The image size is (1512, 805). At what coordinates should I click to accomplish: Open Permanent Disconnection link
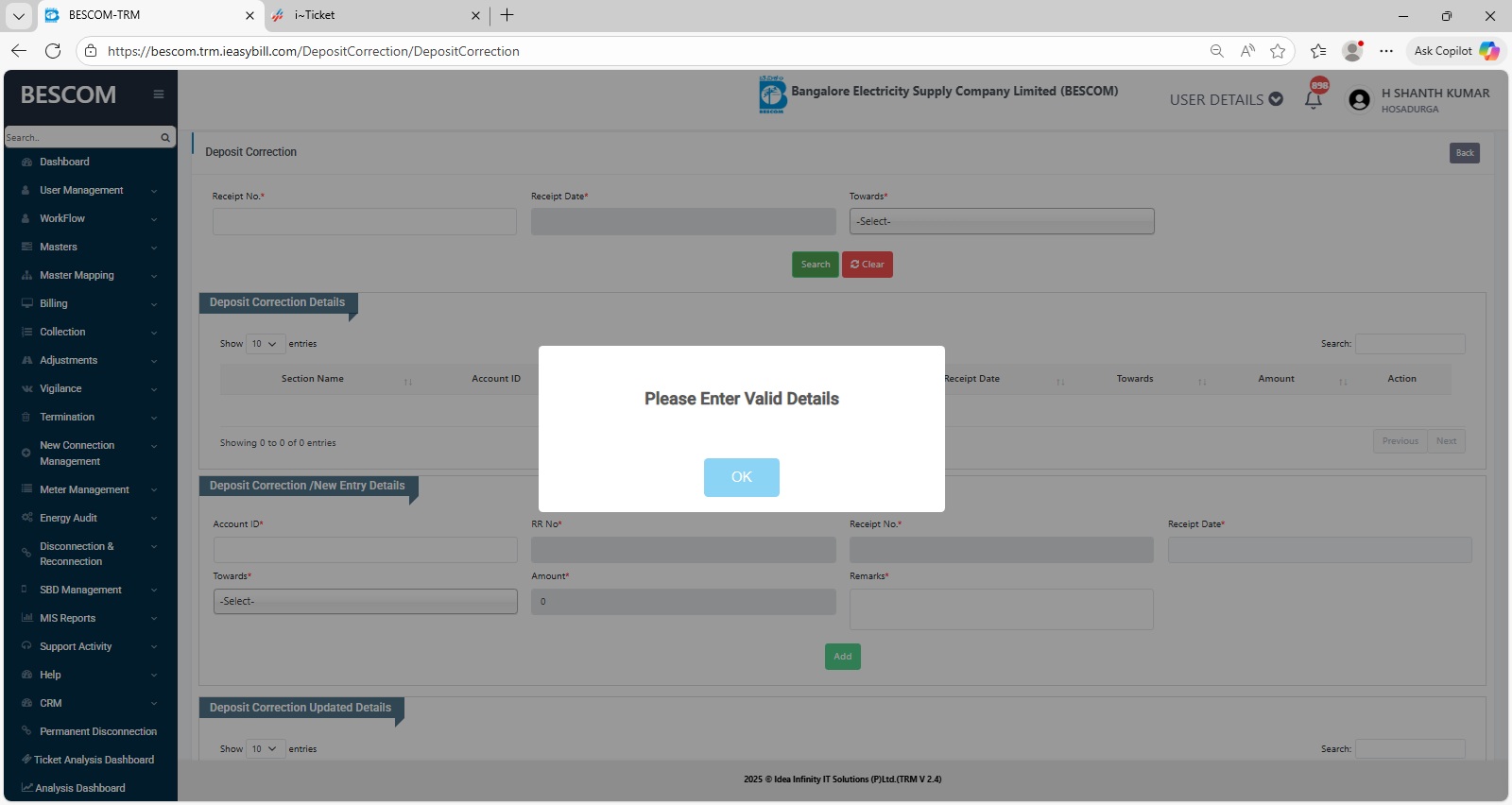tap(97, 731)
